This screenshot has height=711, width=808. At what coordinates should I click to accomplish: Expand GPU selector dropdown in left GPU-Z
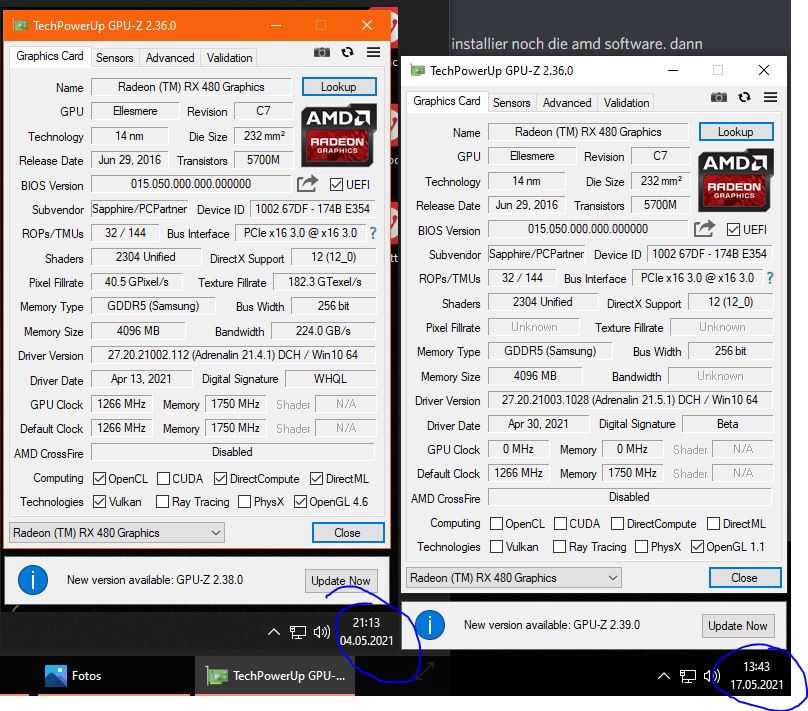tap(116, 533)
